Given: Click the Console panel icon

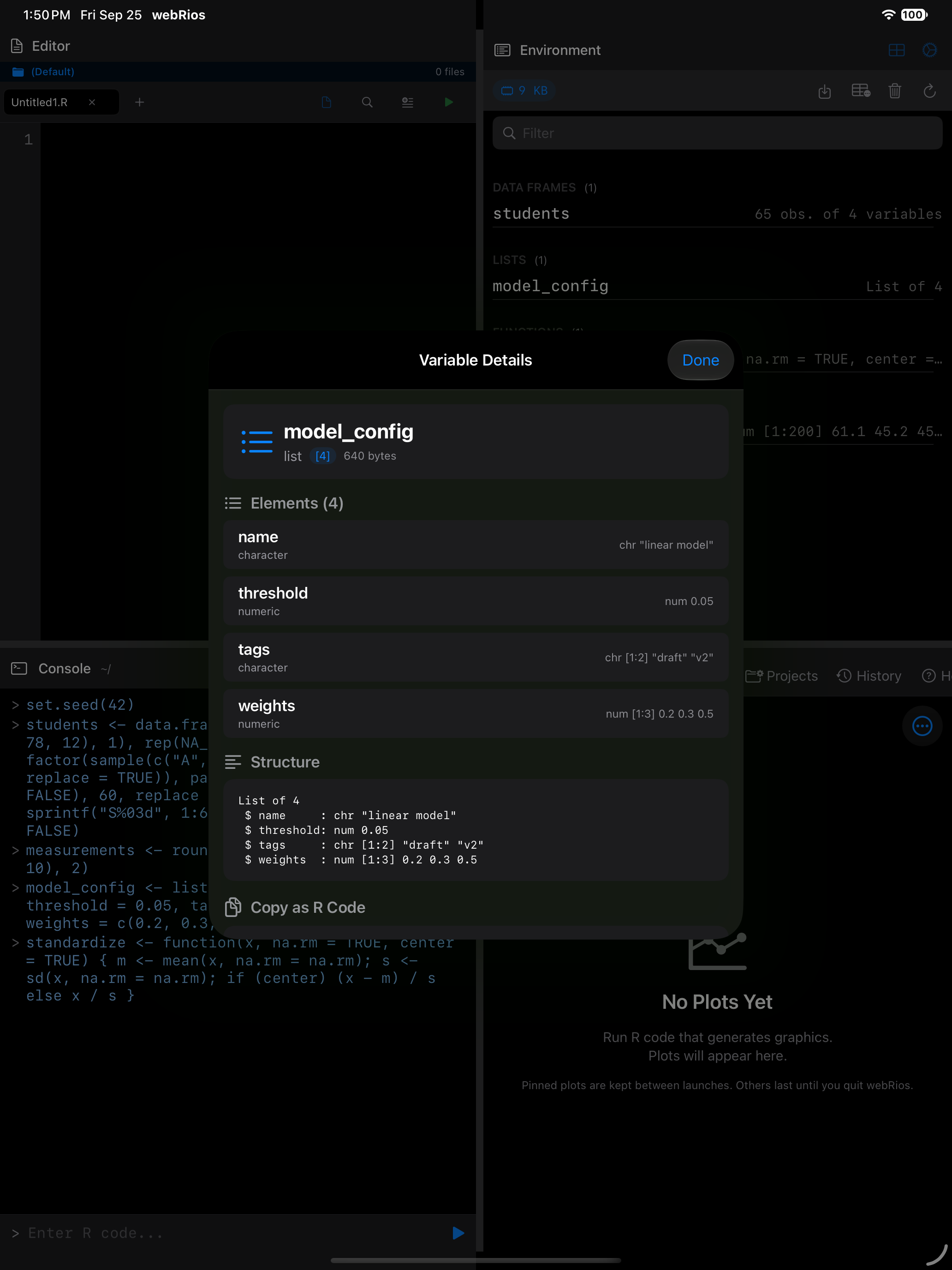Looking at the screenshot, I should click(x=19, y=668).
